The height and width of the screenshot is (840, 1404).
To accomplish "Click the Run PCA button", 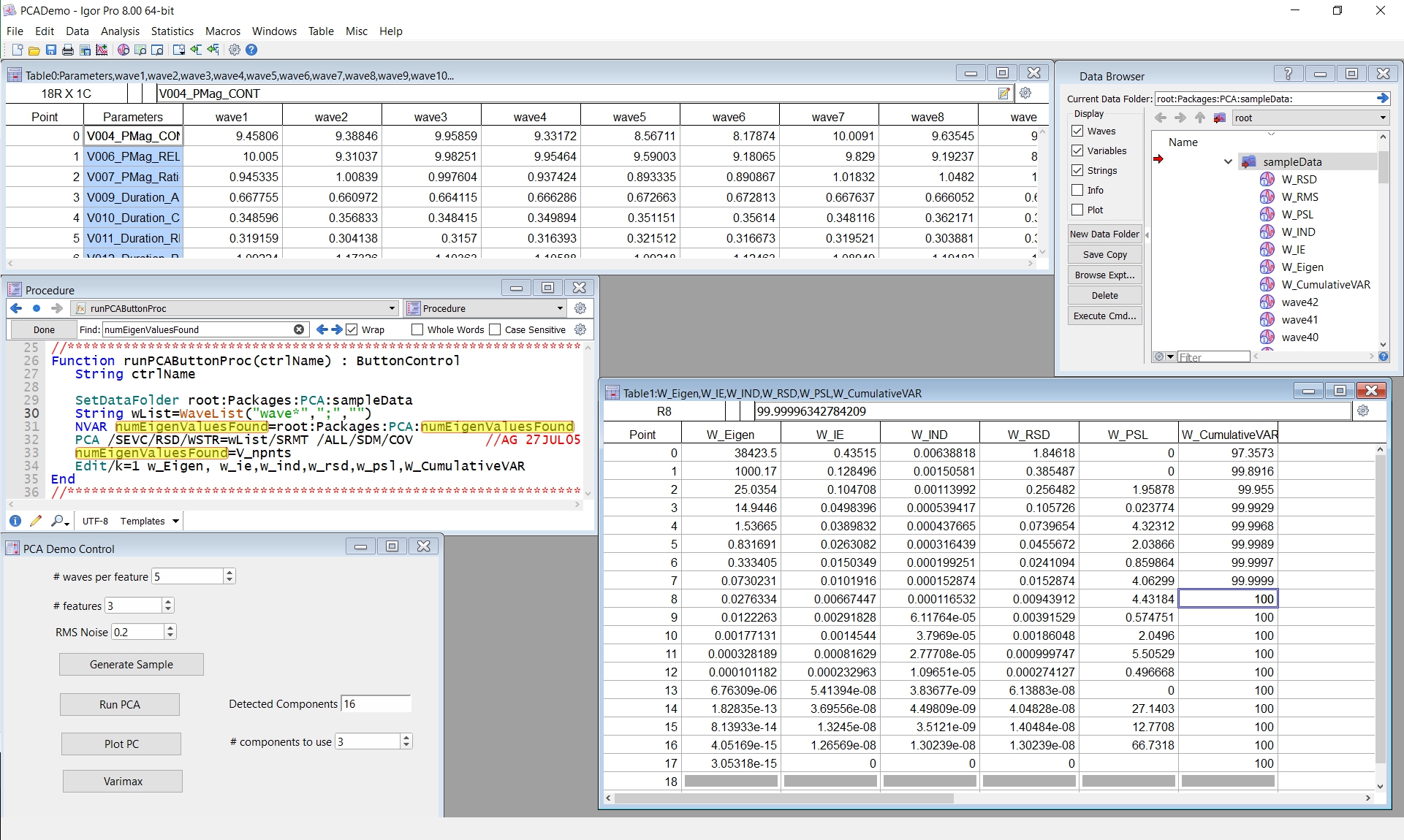I will [119, 704].
